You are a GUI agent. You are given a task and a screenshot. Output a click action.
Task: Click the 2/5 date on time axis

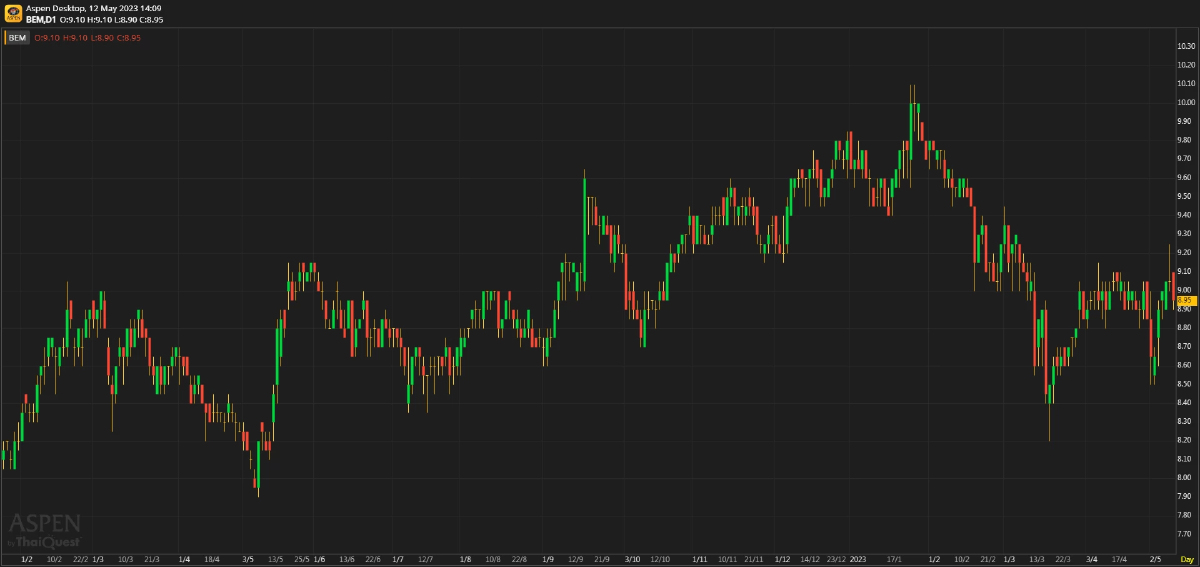click(x=1155, y=558)
